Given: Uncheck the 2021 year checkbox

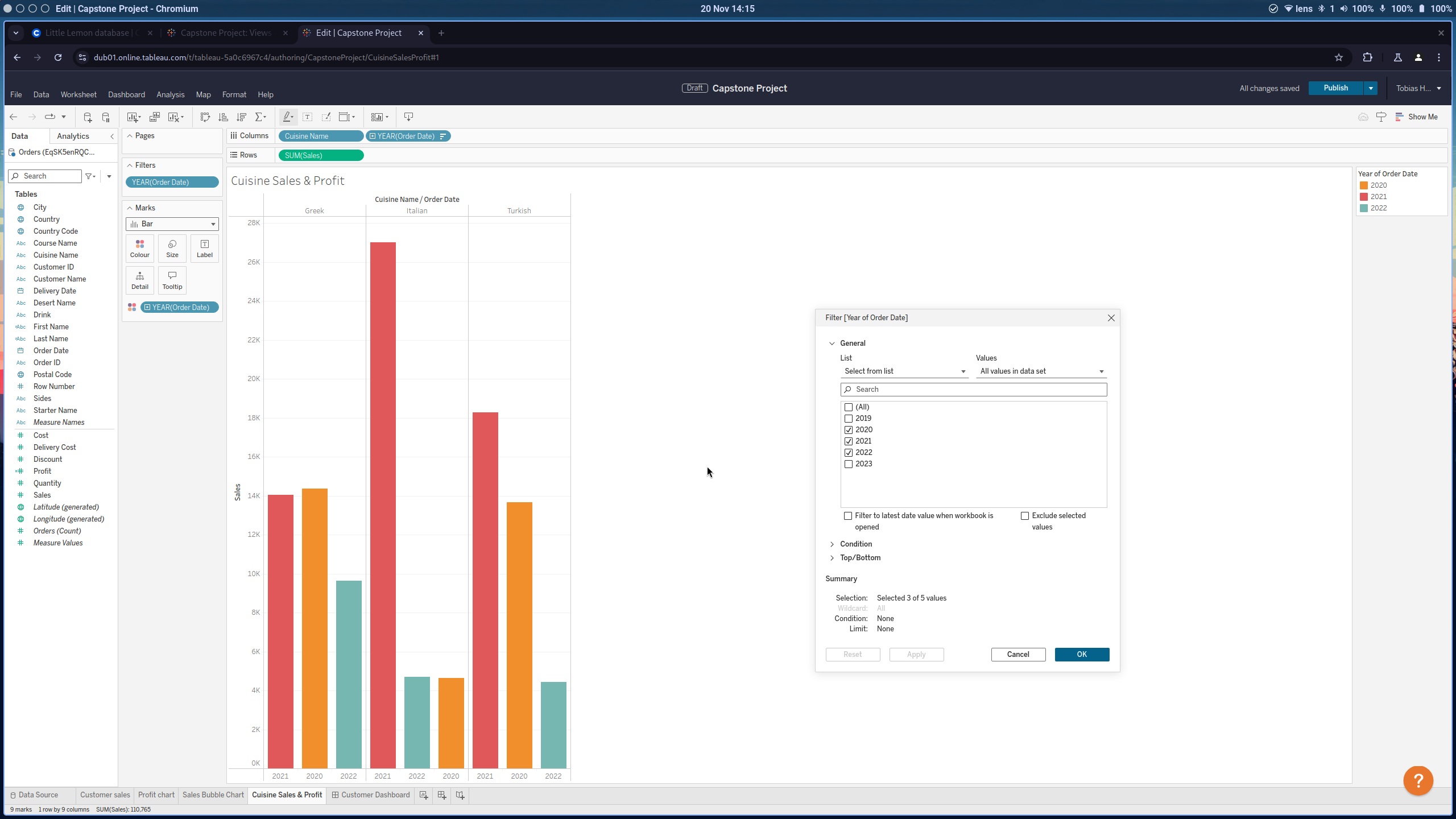Looking at the screenshot, I should coord(849,441).
